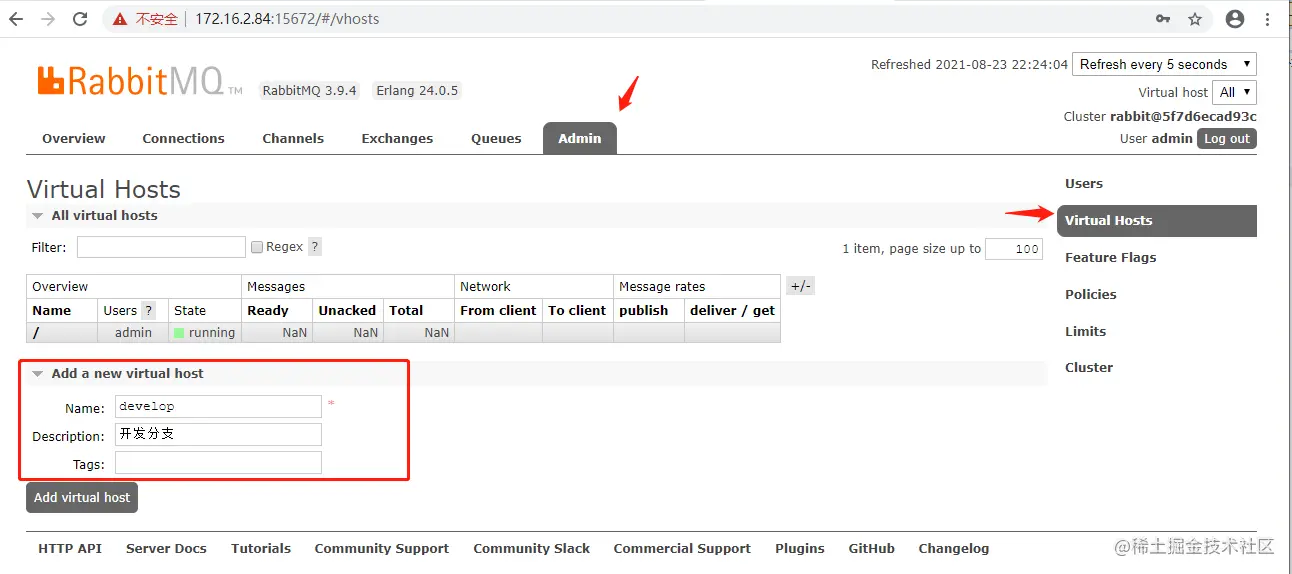This screenshot has width=1292, height=574.
Task: Sort by the Ready column header
Action: [x=268, y=311]
